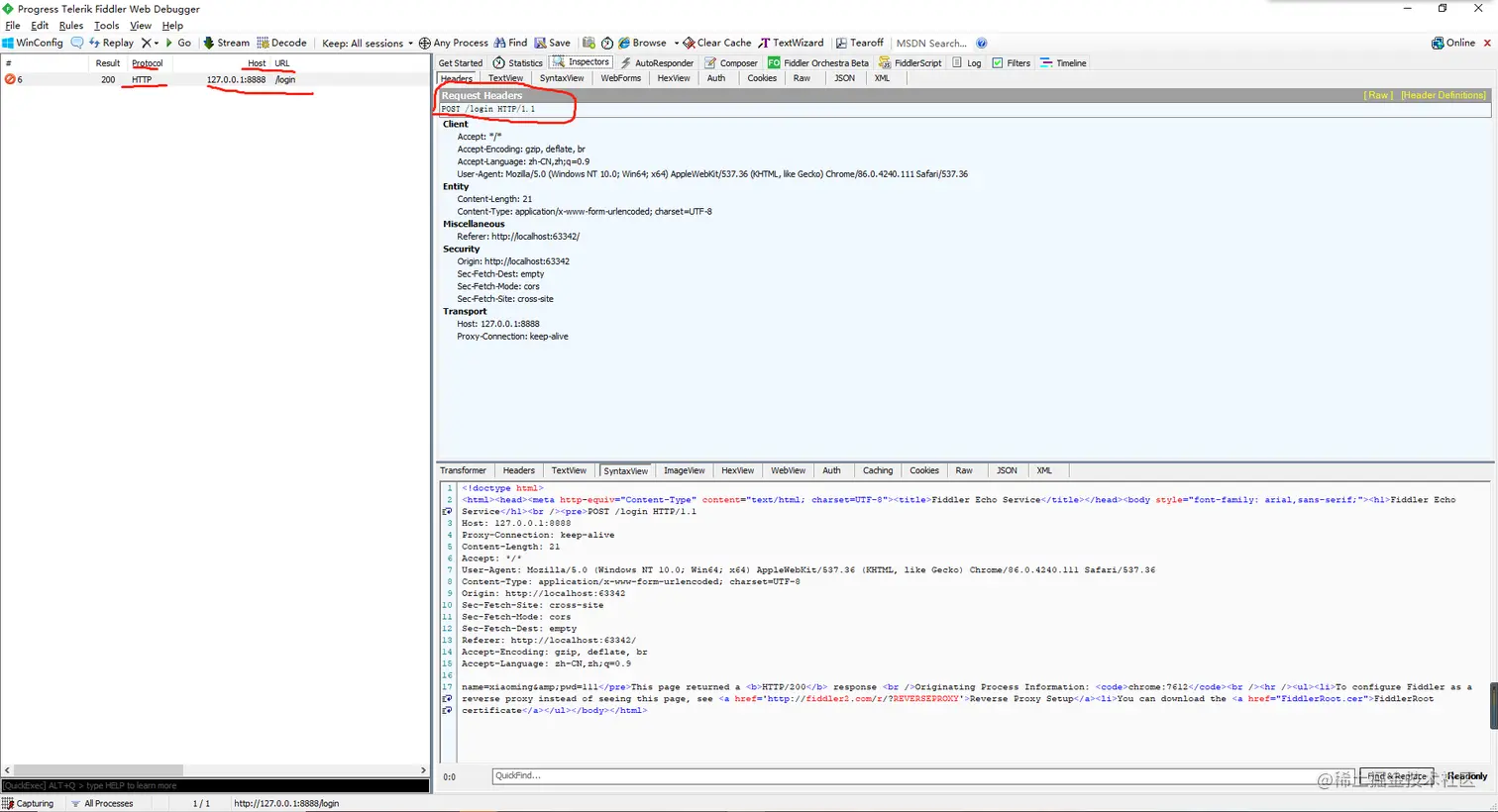This screenshot has height=812, width=1498.
Task: Save the sessions with the Save button
Action: point(553,43)
